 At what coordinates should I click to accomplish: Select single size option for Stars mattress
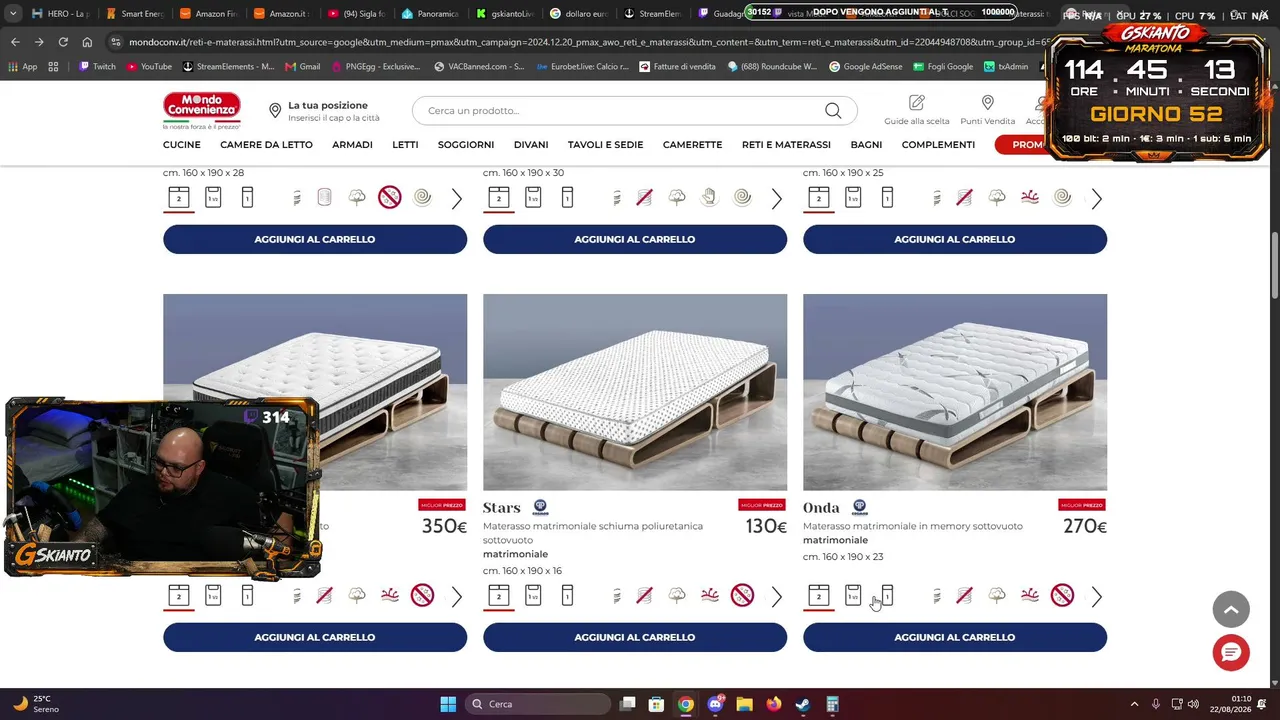click(x=567, y=596)
